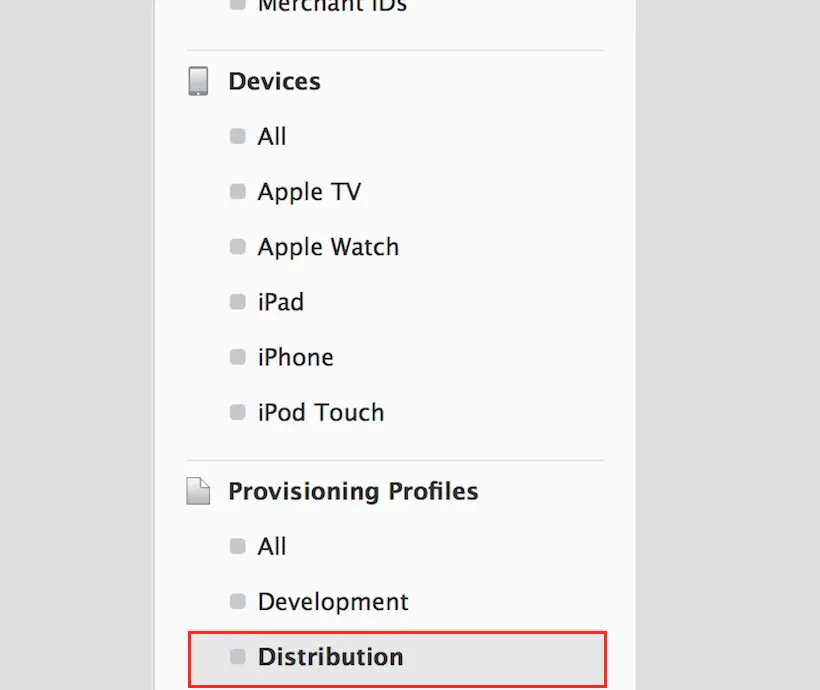
Task: Open Development provisioning profiles
Action: click(x=333, y=602)
